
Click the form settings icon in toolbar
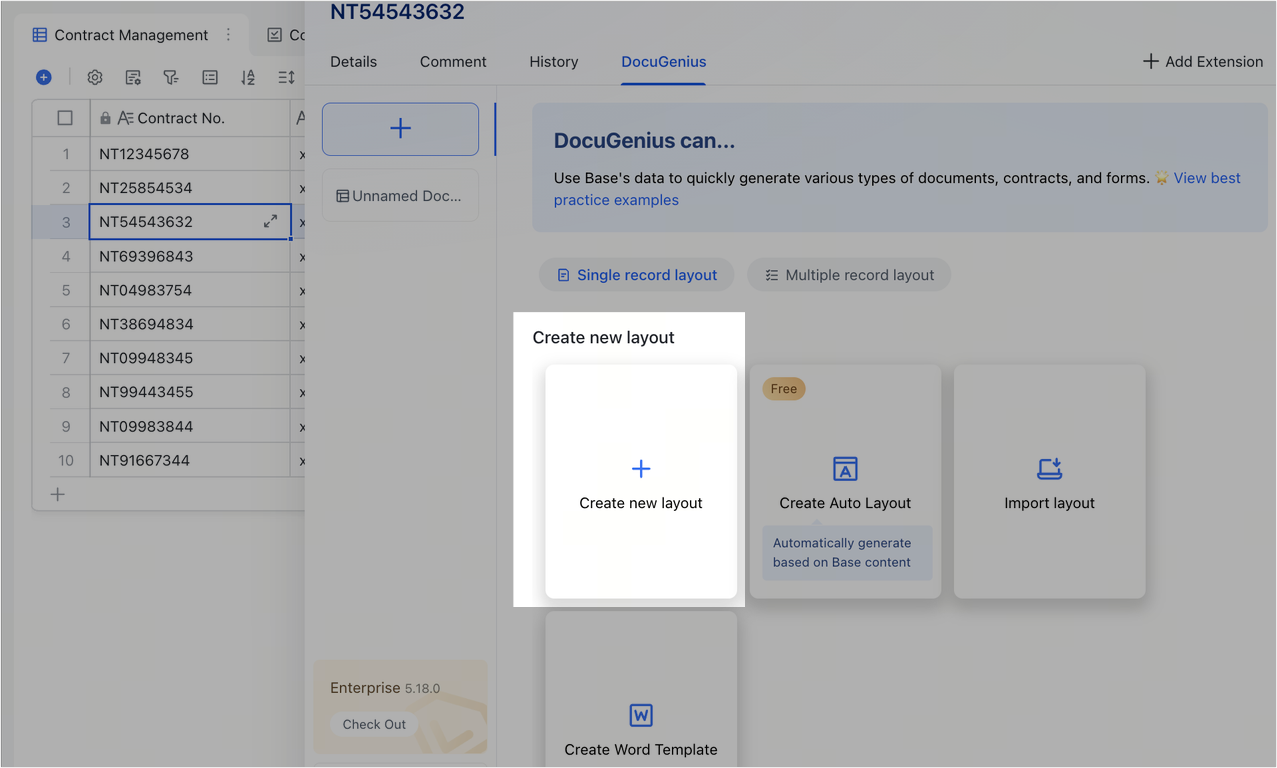(x=133, y=76)
